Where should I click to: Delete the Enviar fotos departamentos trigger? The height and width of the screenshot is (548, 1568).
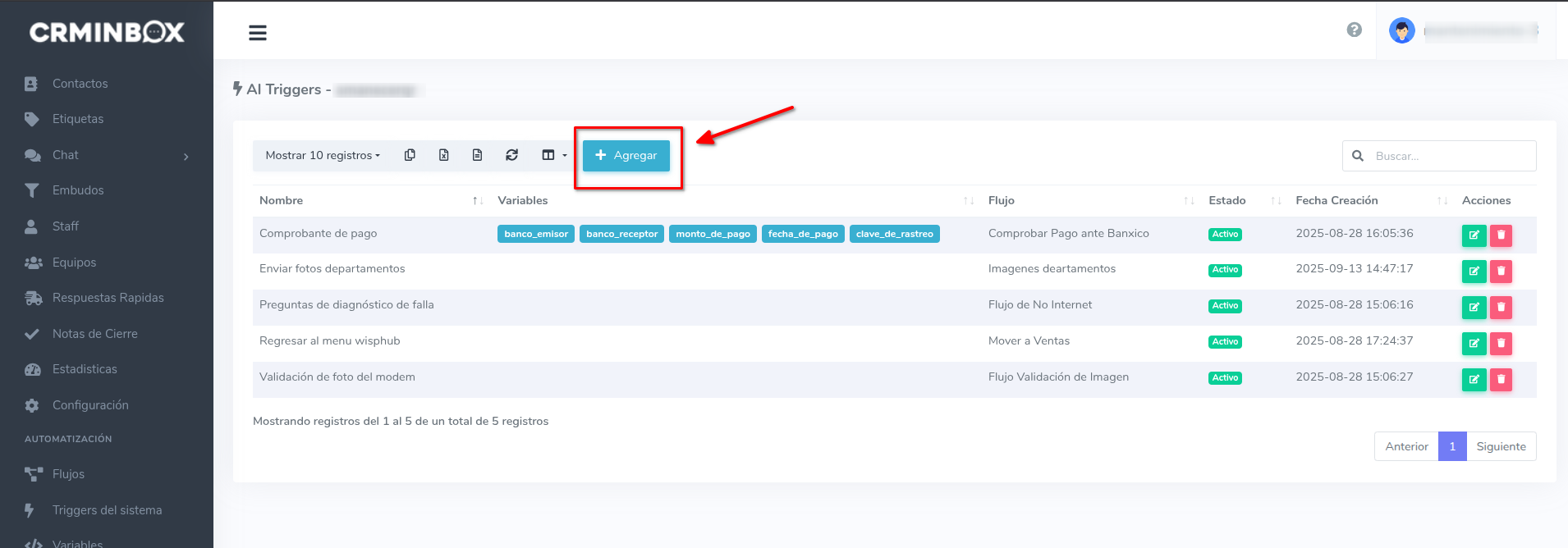click(1501, 271)
